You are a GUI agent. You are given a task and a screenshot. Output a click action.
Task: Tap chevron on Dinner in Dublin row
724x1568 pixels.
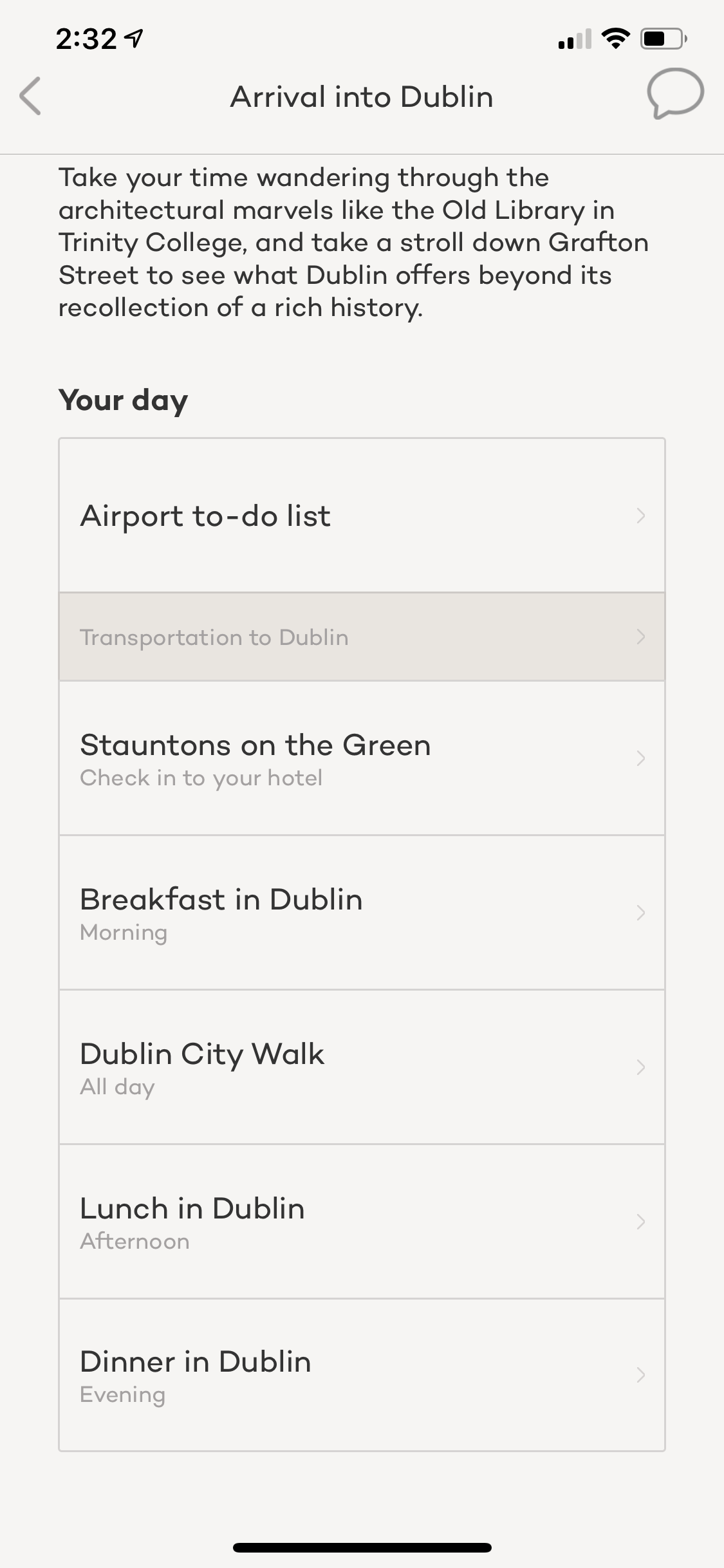(640, 1375)
